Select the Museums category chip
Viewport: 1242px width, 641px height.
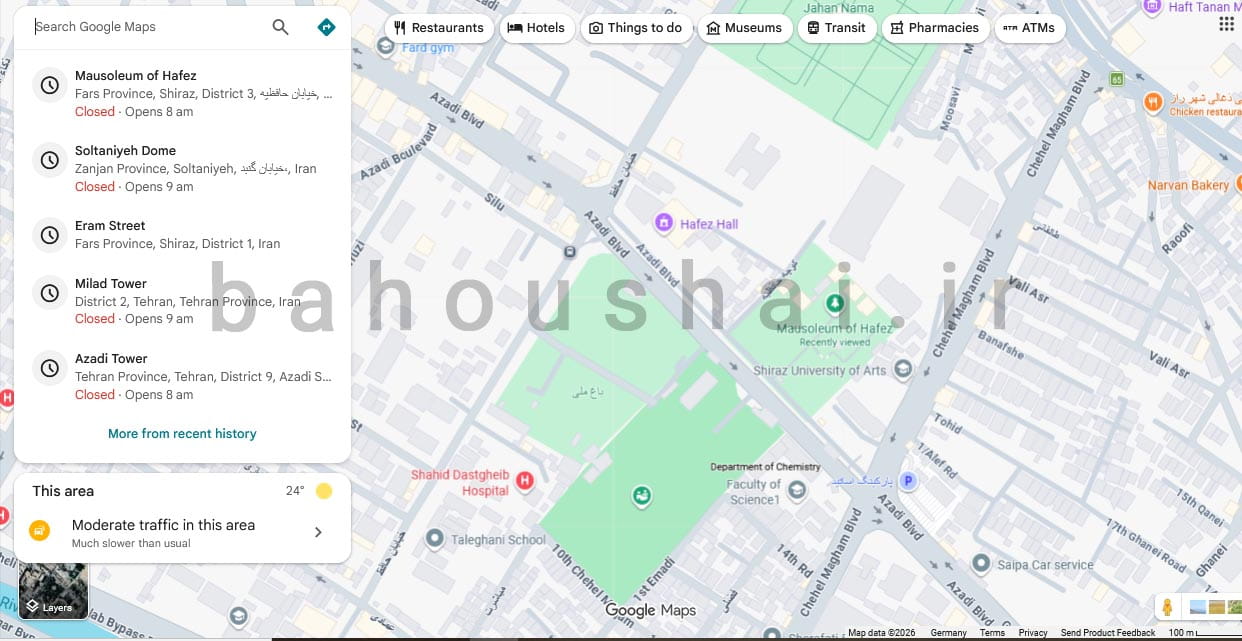[x=744, y=28]
